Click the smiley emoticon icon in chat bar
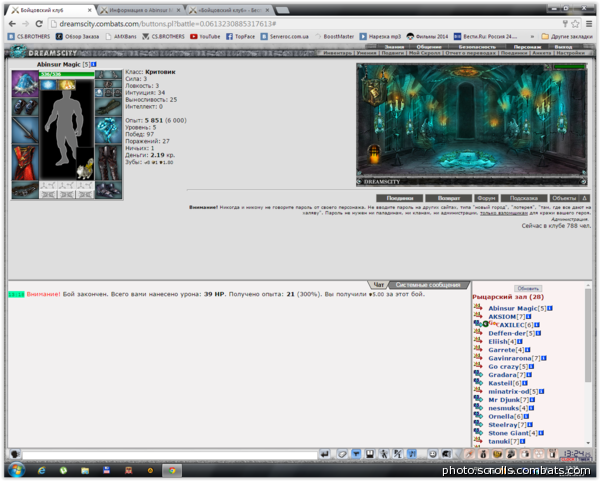The image size is (600, 481). (x=432, y=454)
